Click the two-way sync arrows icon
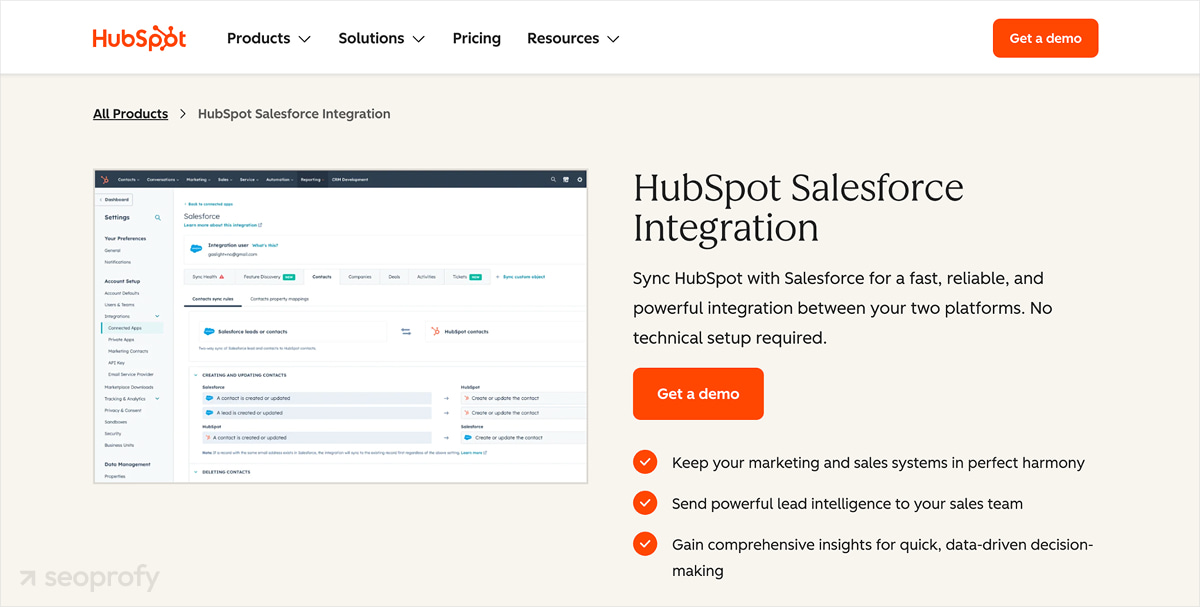Viewport: 1200px width, 607px height. point(406,331)
